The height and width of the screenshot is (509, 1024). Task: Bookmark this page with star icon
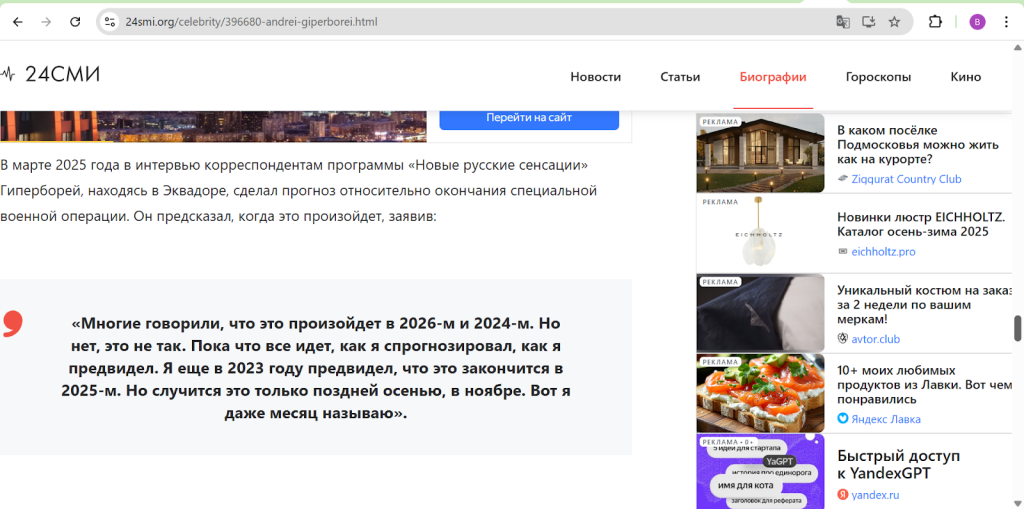click(x=894, y=22)
